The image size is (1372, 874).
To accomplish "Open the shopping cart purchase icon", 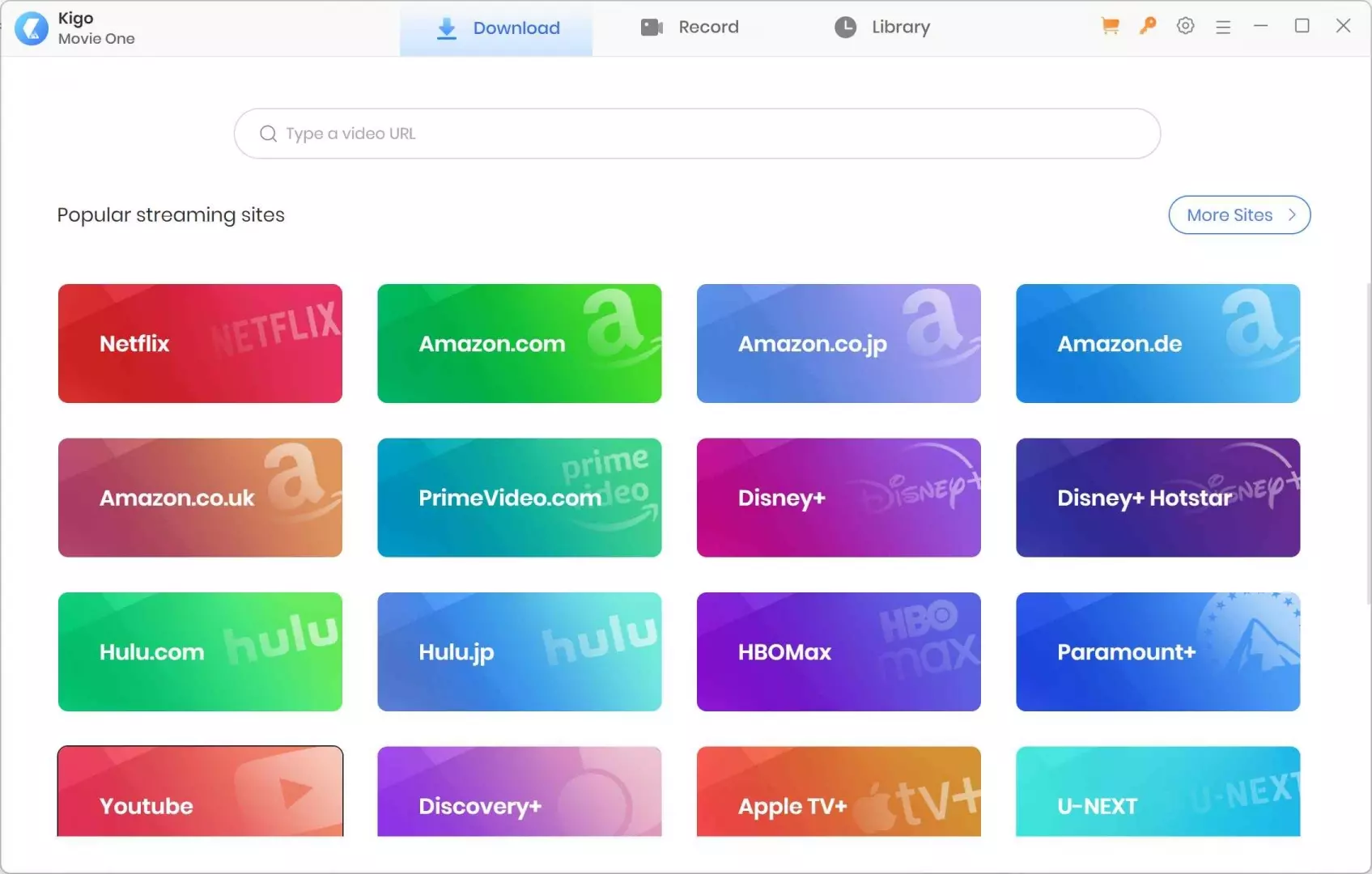I will coord(1110,26).
